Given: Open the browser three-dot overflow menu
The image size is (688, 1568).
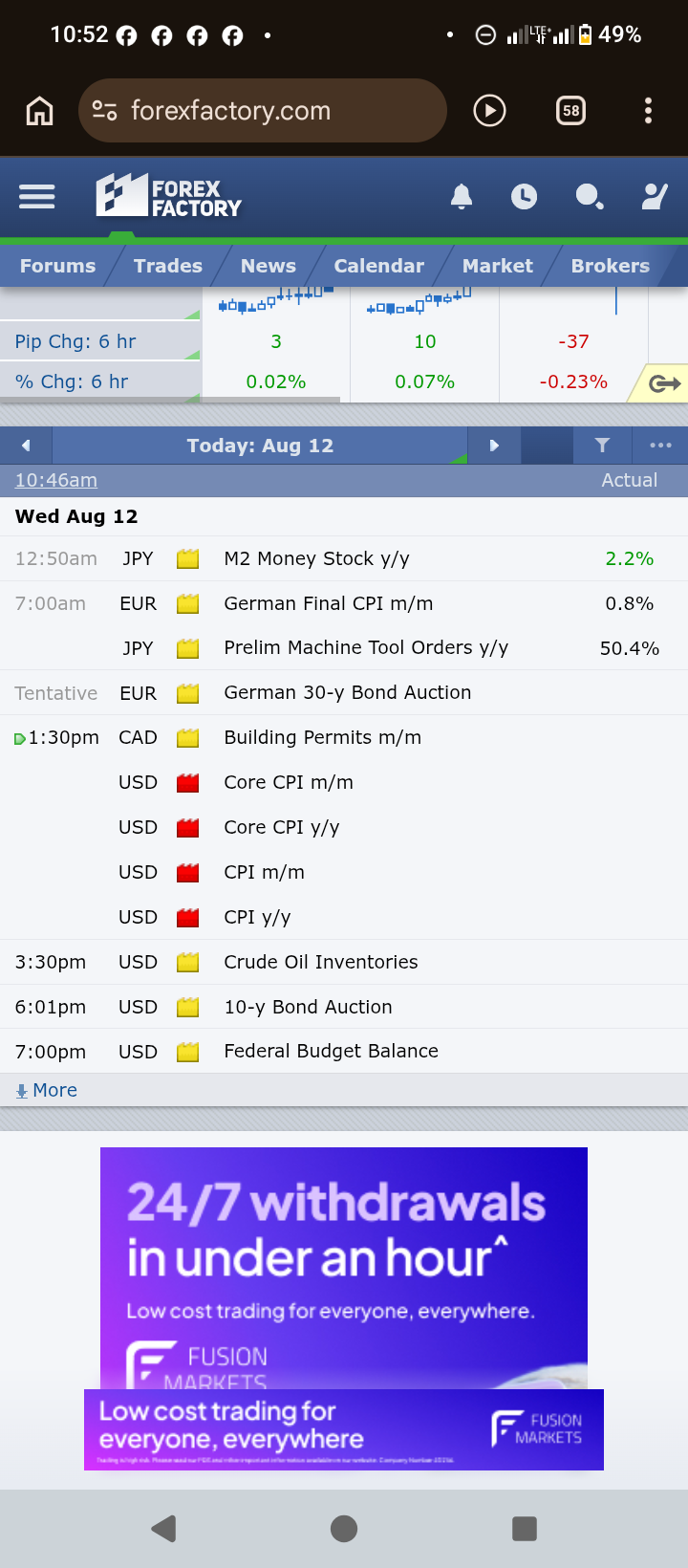Looking at the screenshot, I should [x=648, y=111].
